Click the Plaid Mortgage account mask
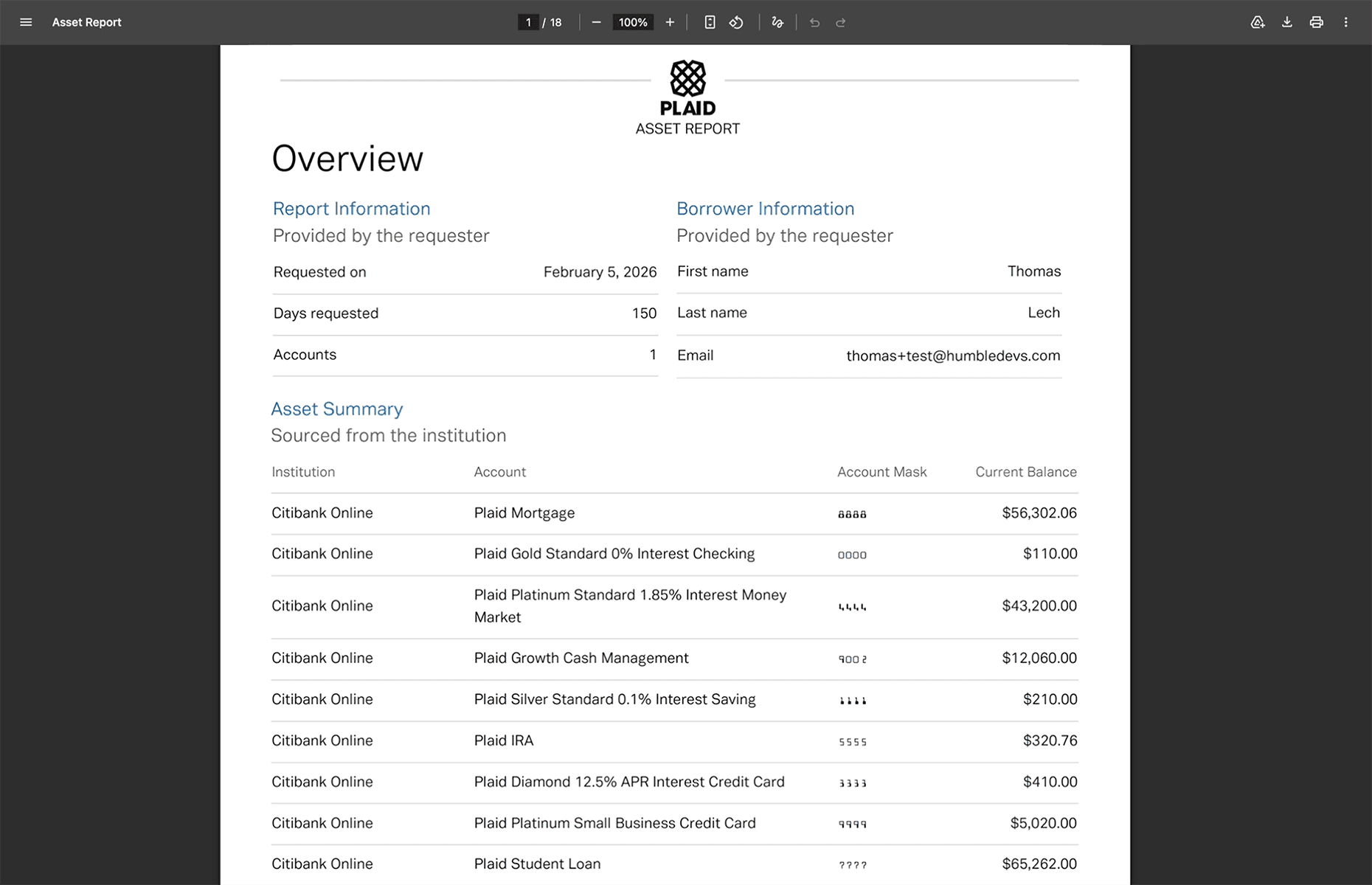This screenshot has height=885, width=1372. coord(852,514)
